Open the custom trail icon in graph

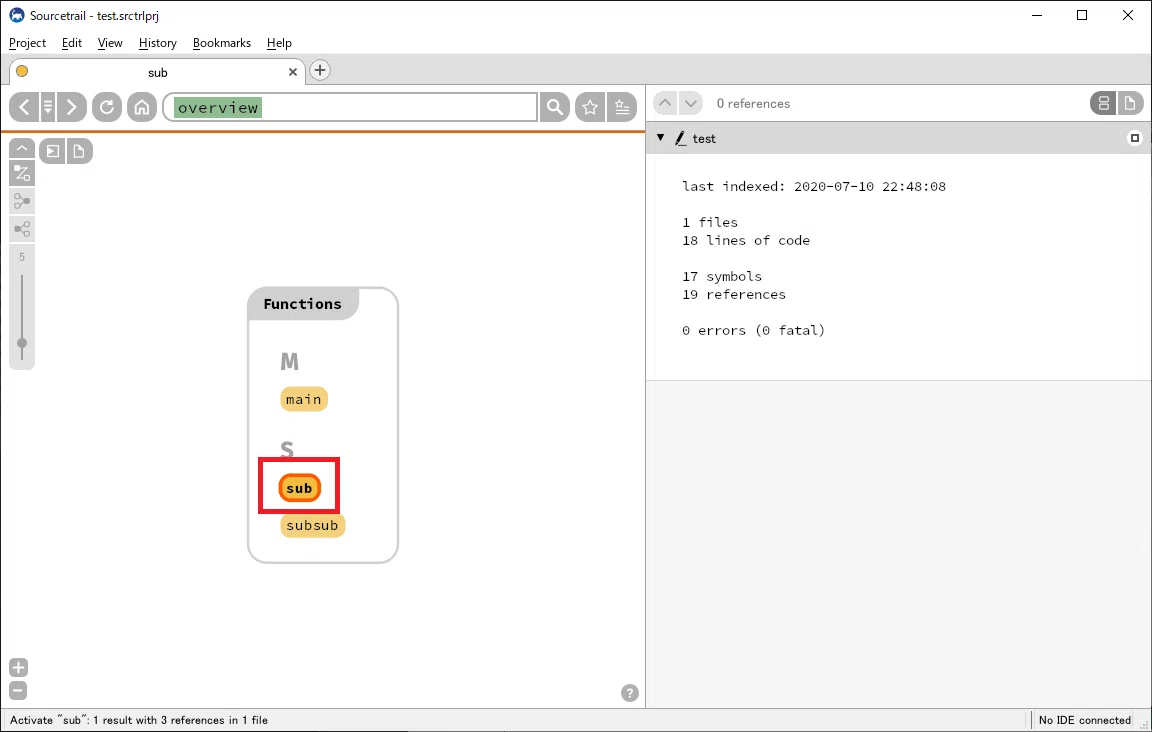pos(22,173)
